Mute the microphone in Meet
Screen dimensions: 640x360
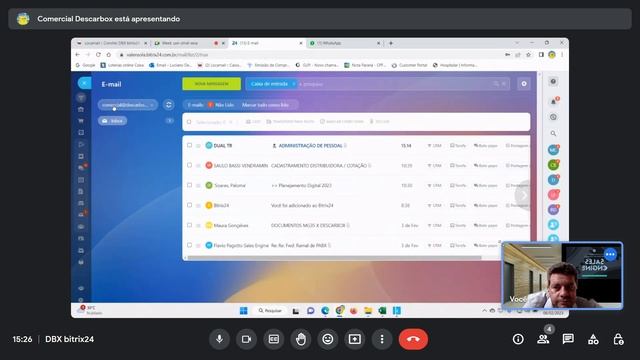pyautogui.click(x=219, y=339)
